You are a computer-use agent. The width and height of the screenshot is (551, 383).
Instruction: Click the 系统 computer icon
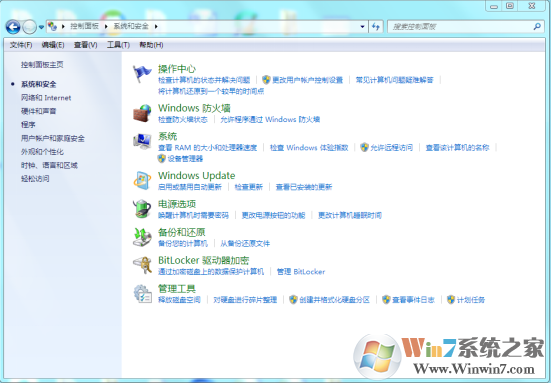pyautogui.click(x=142, y=141)
